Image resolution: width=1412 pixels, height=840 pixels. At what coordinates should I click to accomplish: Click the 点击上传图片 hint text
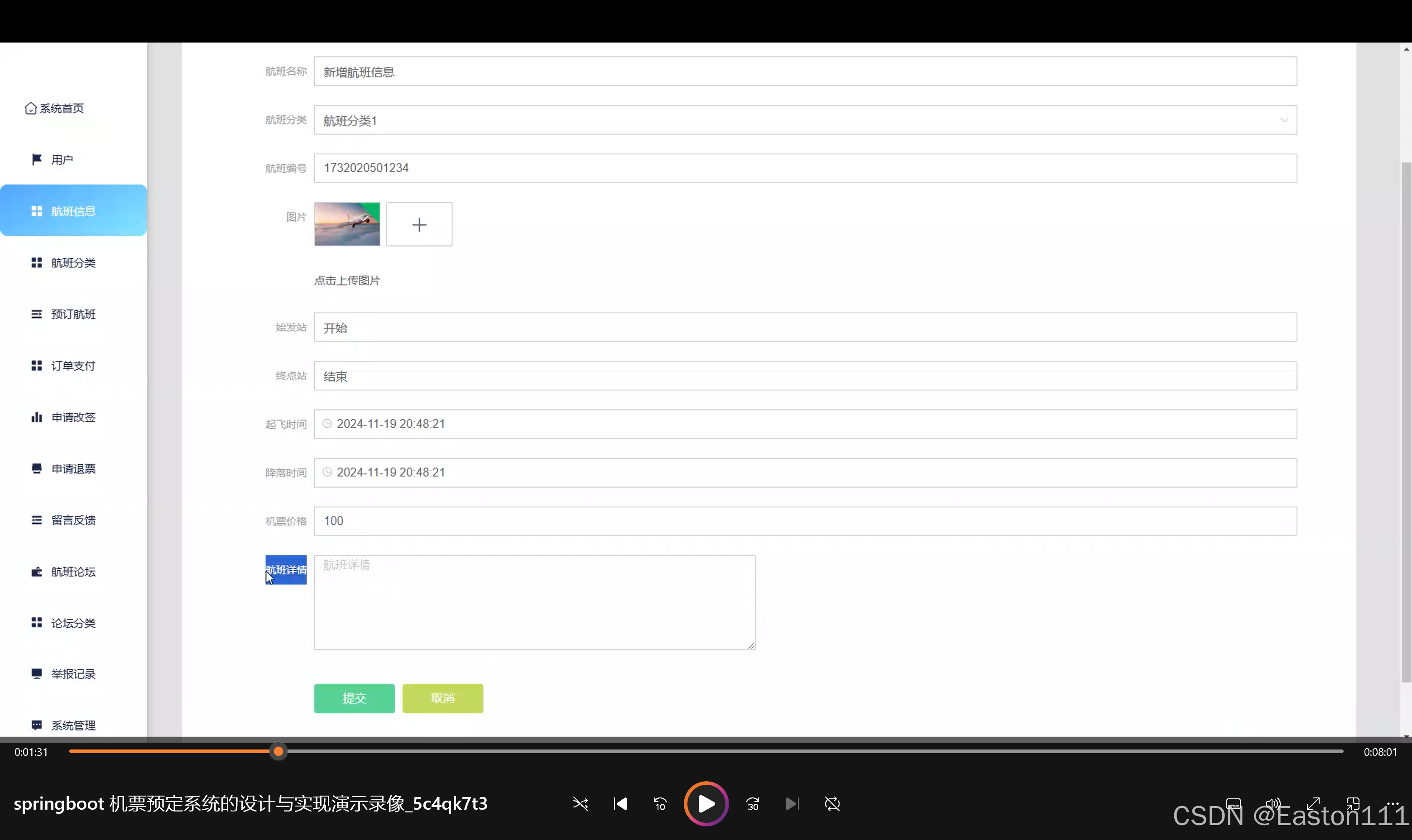[347, 281]
